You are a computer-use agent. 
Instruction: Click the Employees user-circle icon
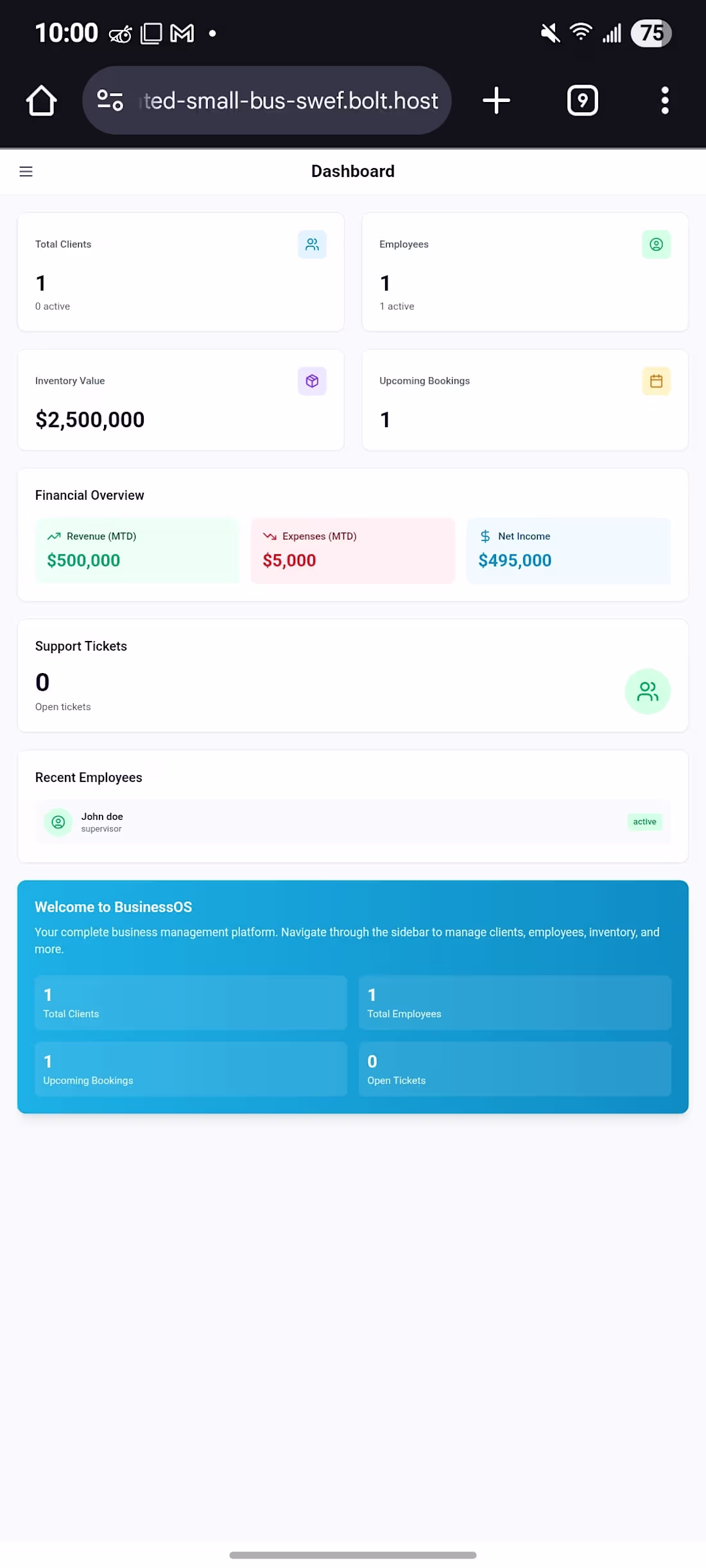656,244
